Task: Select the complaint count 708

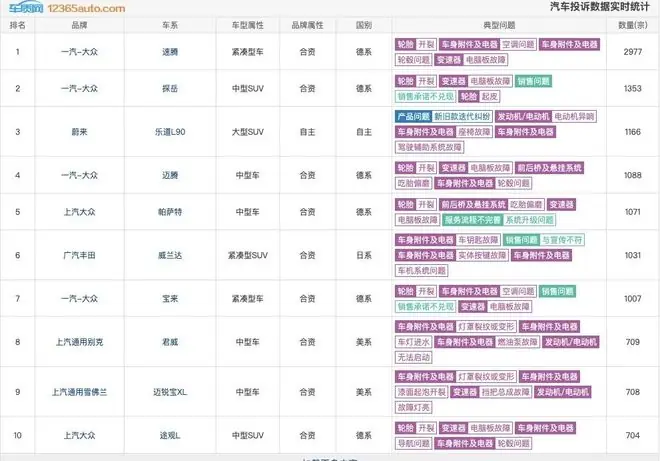Action: click(x=633, y=392)
